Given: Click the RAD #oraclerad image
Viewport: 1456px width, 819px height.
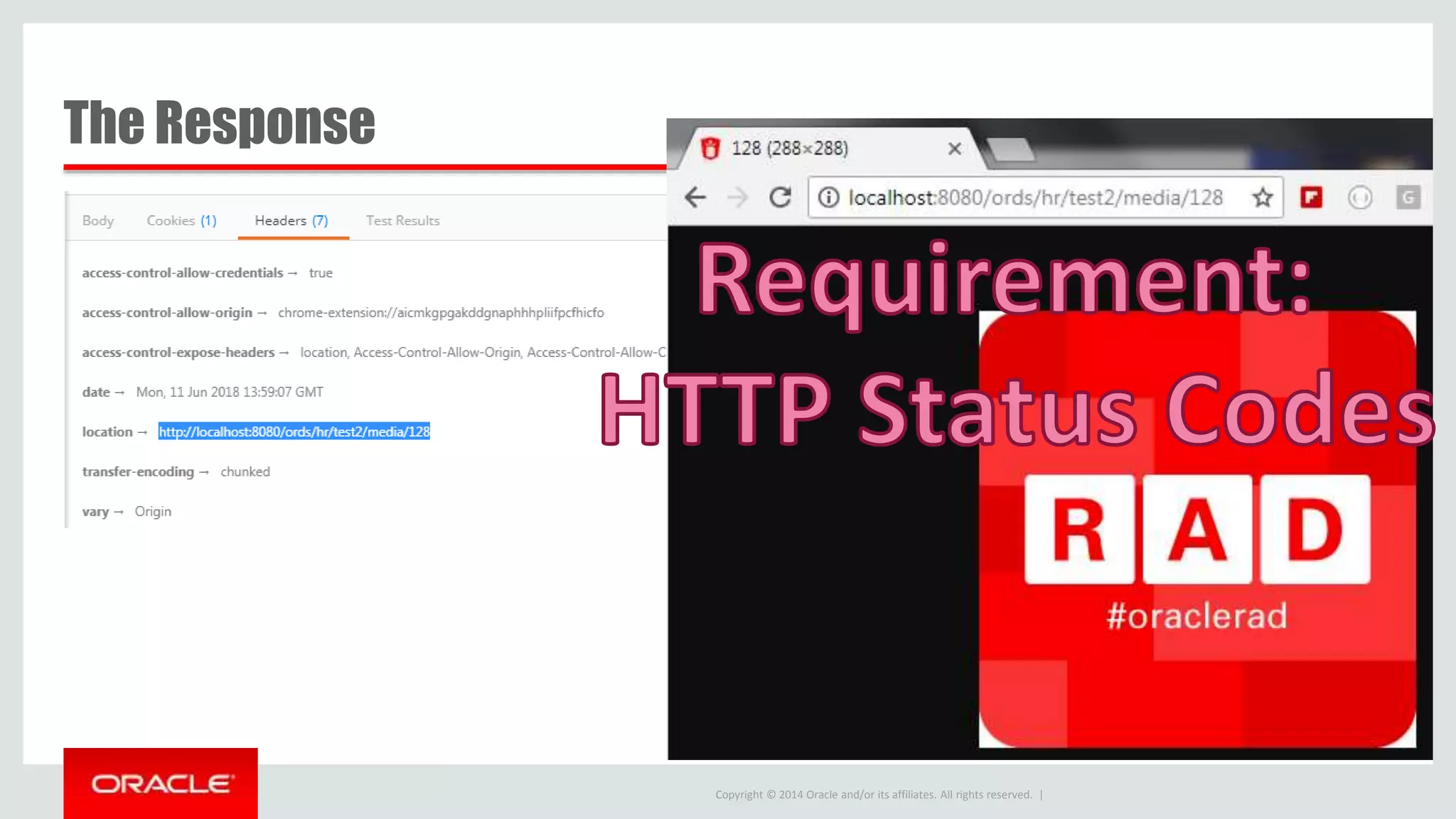Looking at the screenshot, I should 1197,529.
